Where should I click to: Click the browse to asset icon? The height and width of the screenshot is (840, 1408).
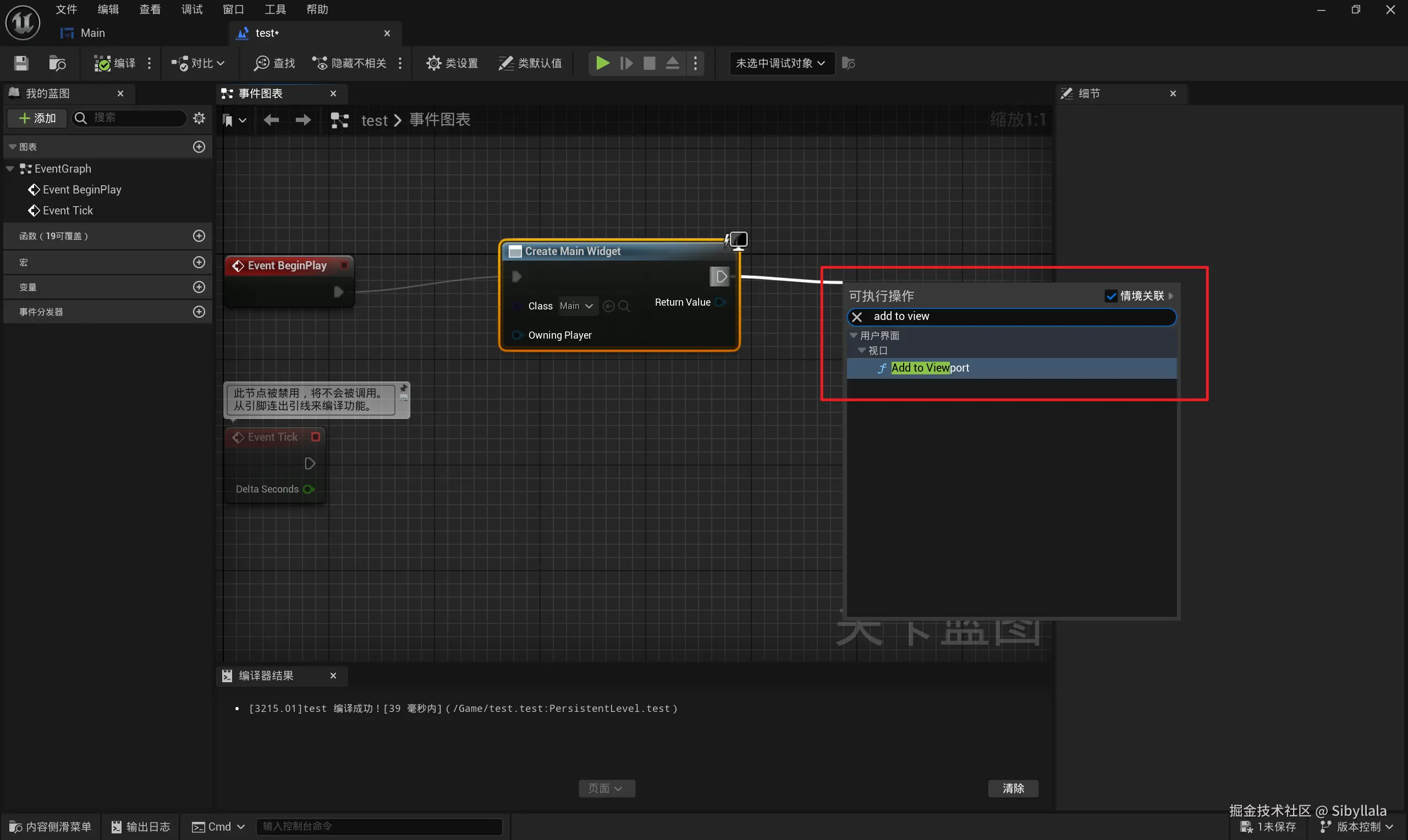[x=57, y=63]
